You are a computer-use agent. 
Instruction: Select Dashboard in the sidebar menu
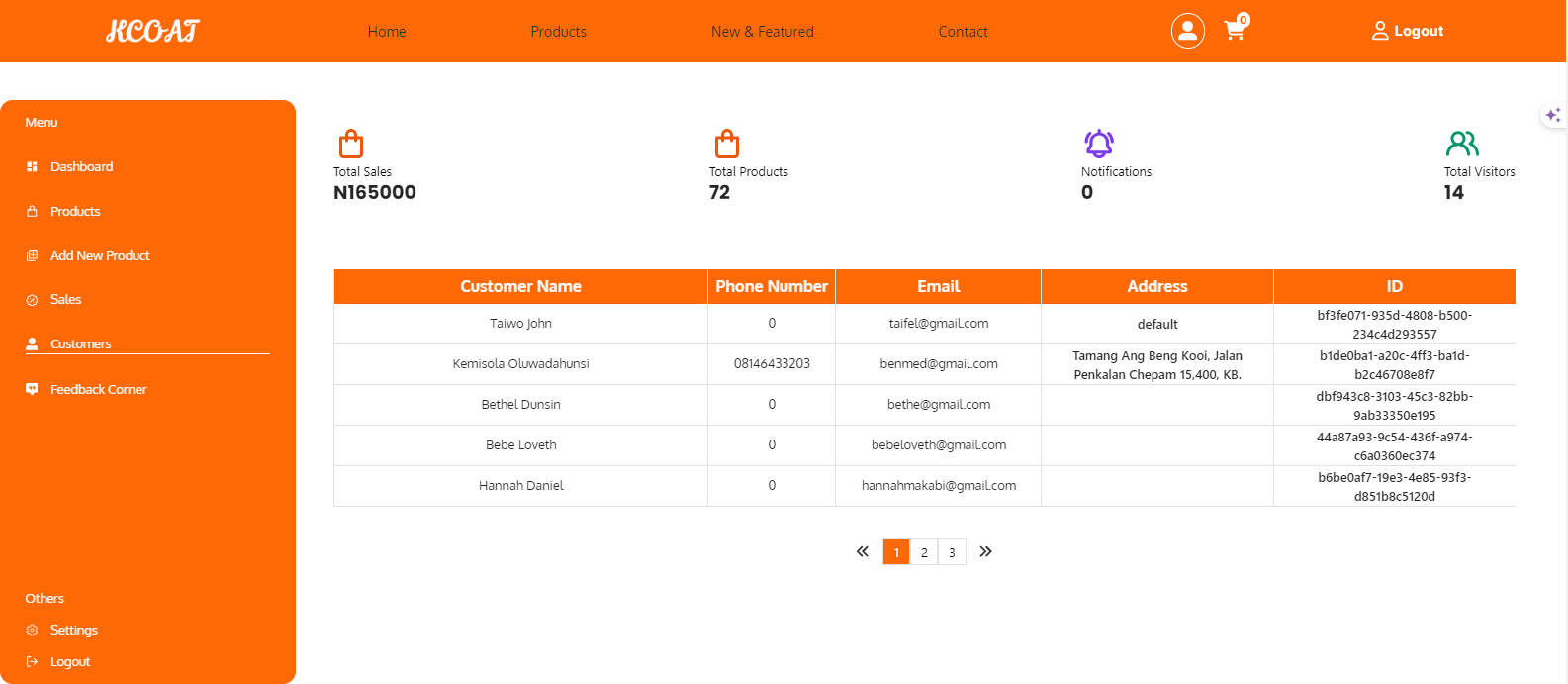click(x=82, y=166)
